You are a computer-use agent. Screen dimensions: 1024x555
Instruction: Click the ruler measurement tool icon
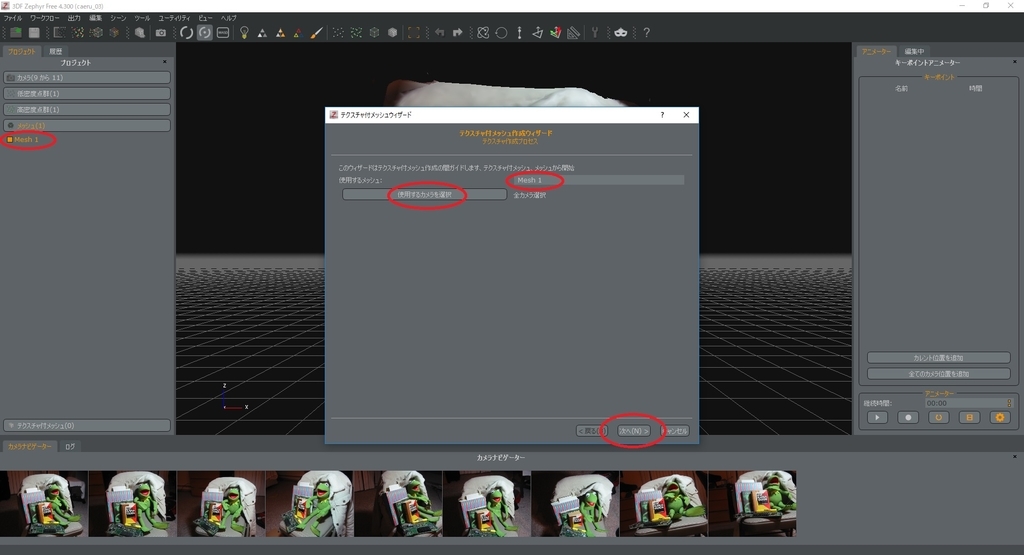tap(573, 32)
